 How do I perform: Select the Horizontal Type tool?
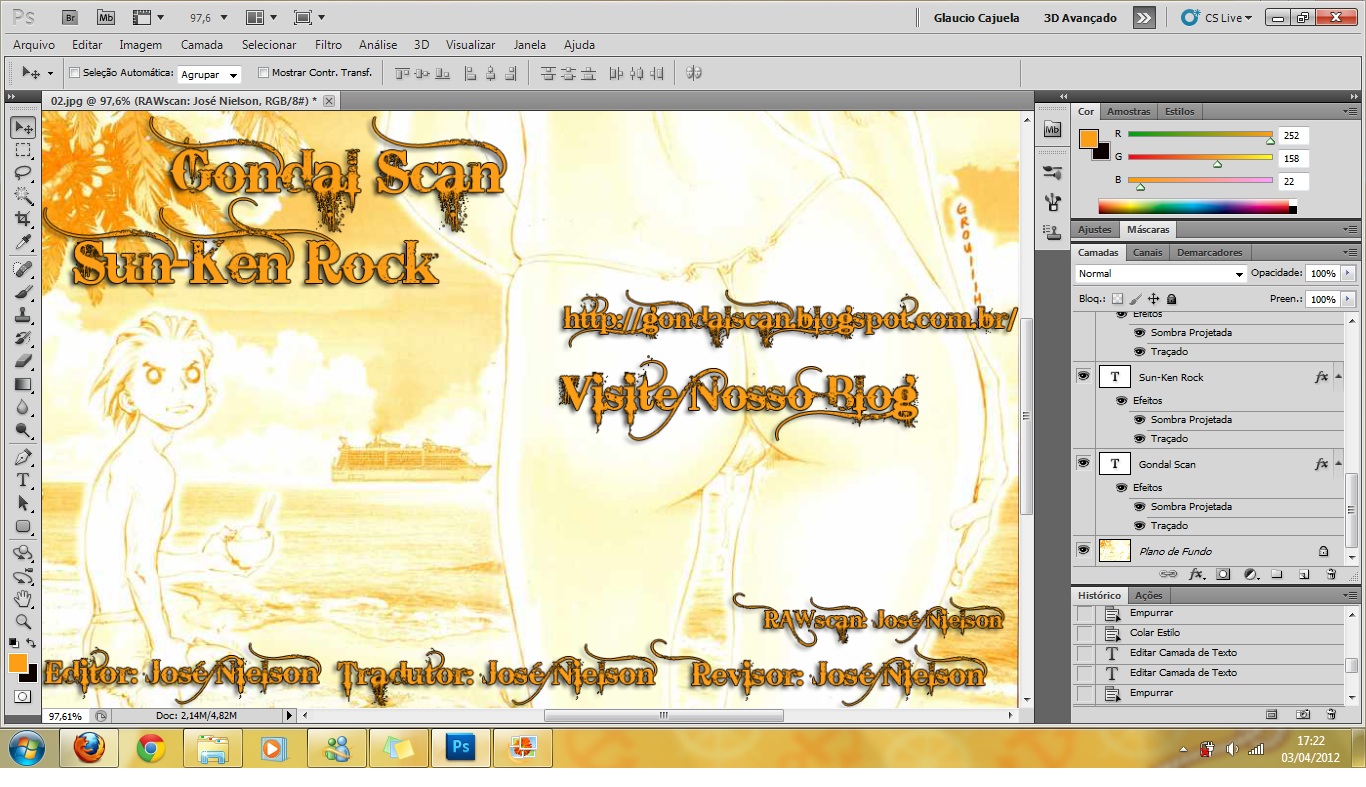pyautogui.click(x=24, y=480)
